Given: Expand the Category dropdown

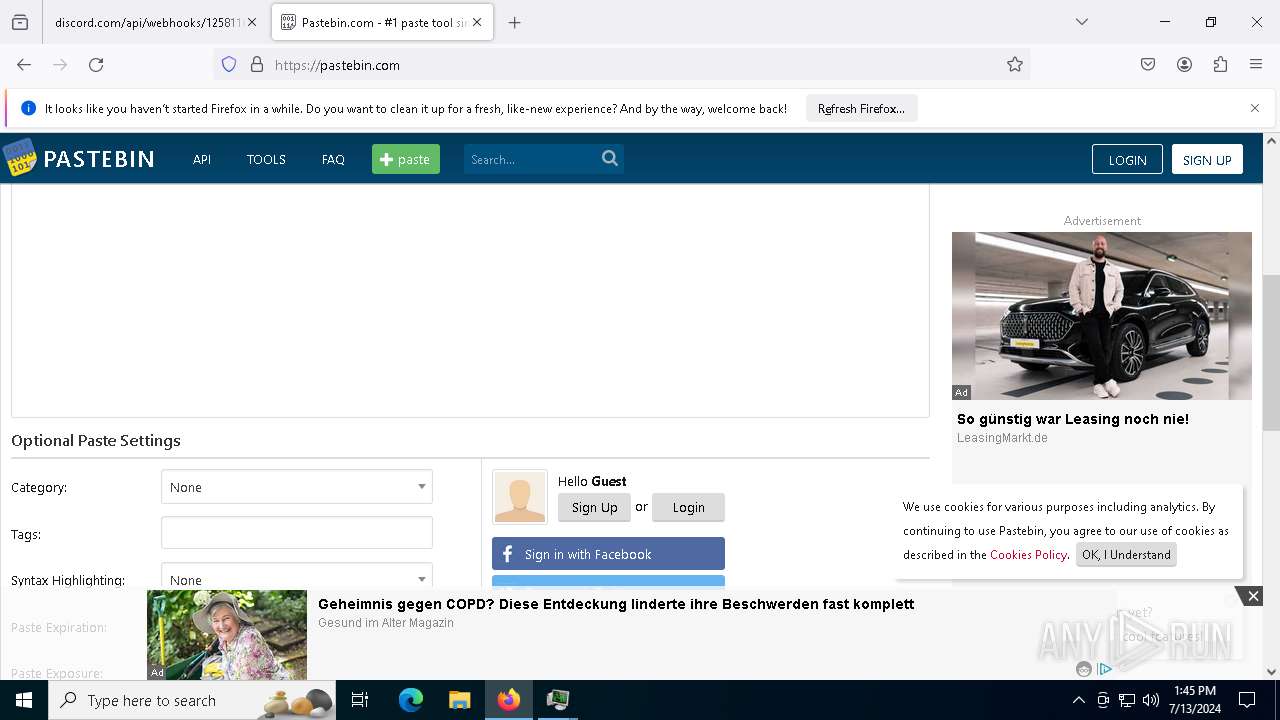Looking at the screenshot, I should pos(297,487).
